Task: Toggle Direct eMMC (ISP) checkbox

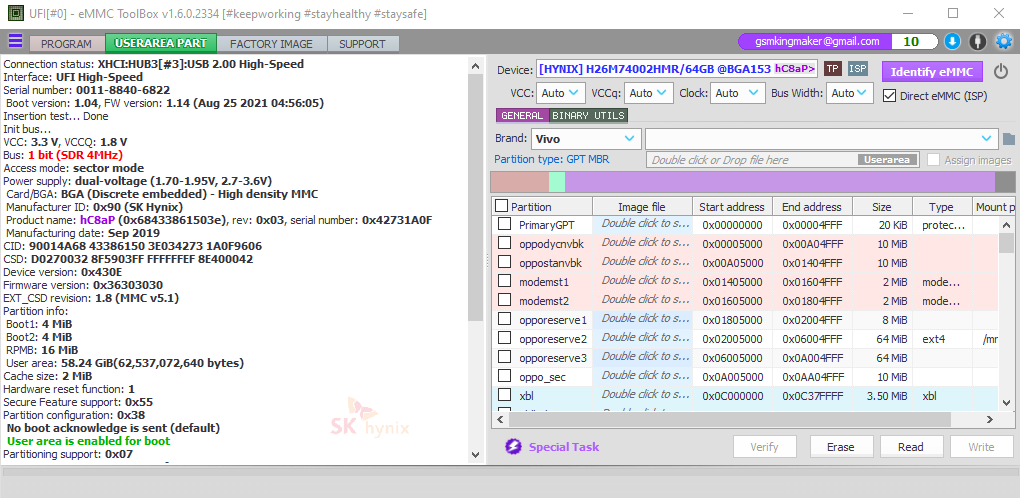Action: pos(889,96)
